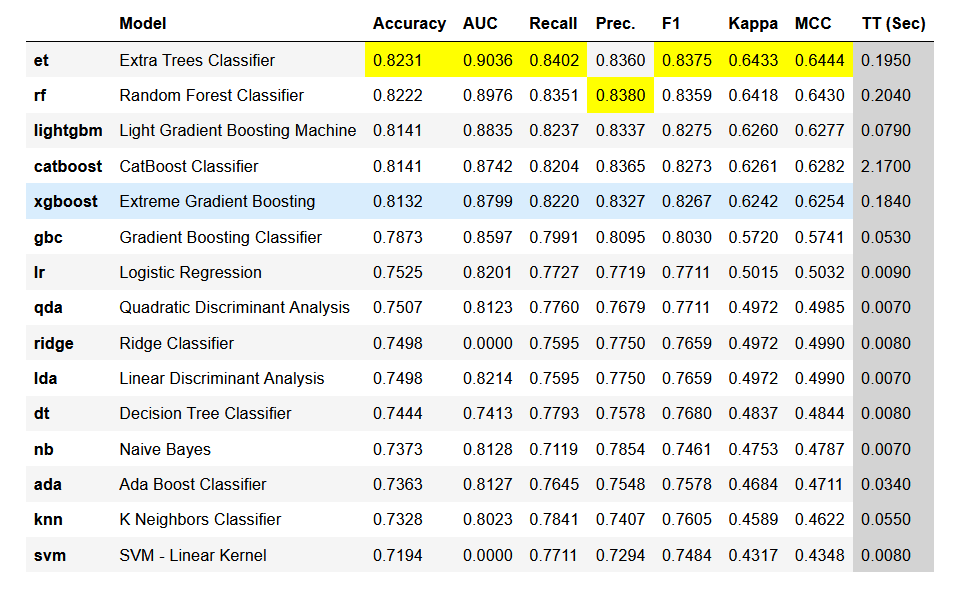Select the CatBoost training time 2.1700
This screenshot has height=597, width=975.
point(886,166)
